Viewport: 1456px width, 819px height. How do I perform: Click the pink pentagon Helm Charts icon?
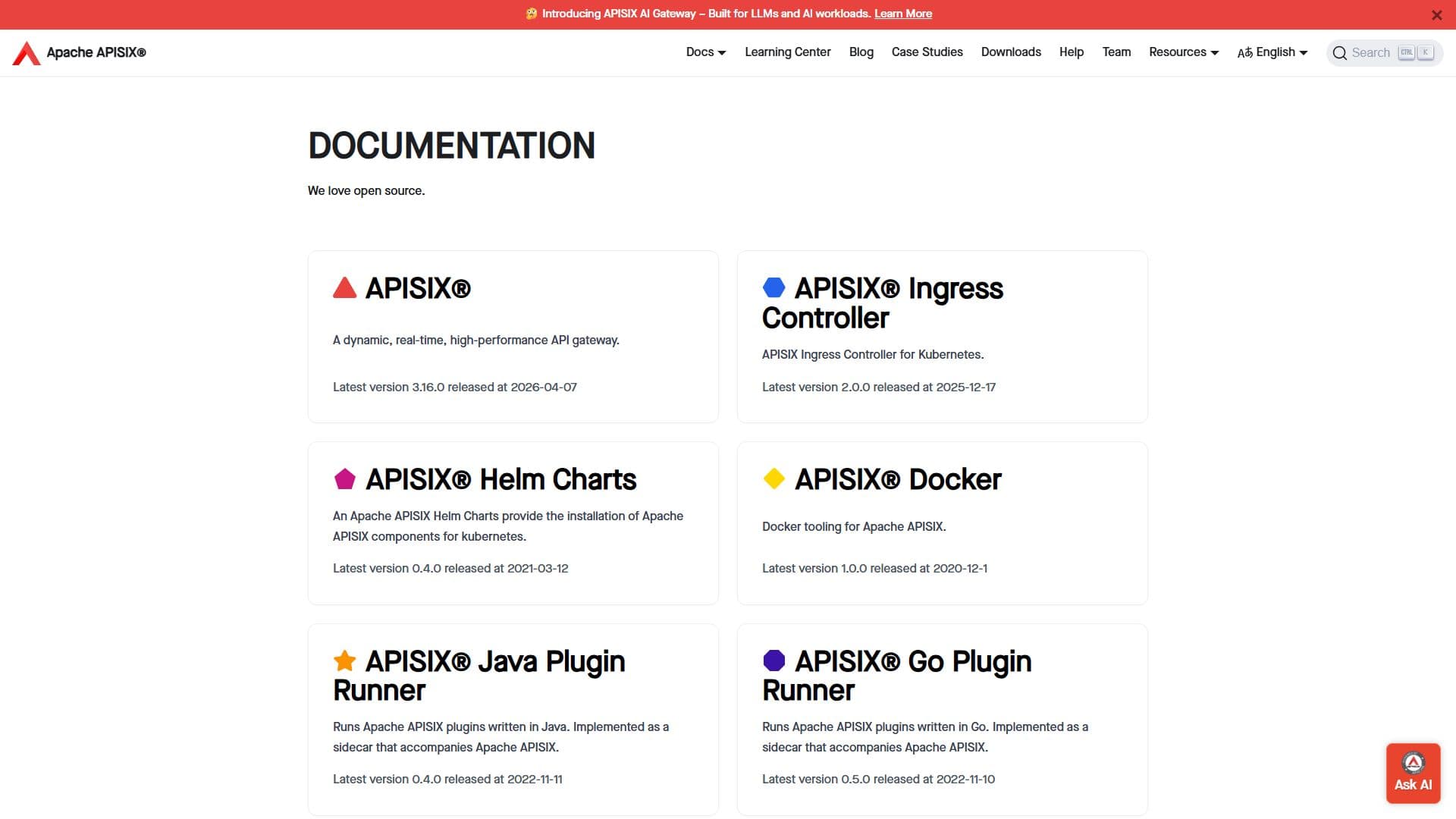(345, 479)
